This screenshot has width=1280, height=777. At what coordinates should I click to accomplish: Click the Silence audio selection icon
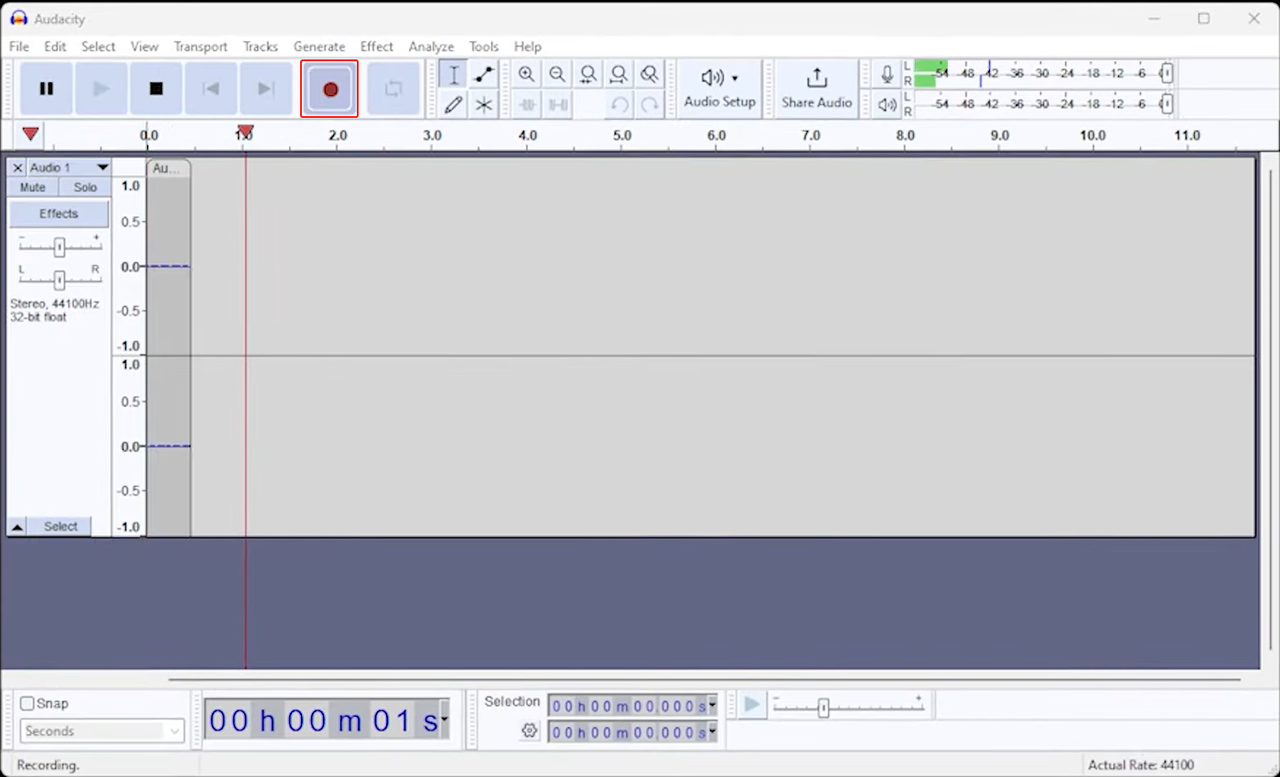pyautogui.click(x=557, y=104)
